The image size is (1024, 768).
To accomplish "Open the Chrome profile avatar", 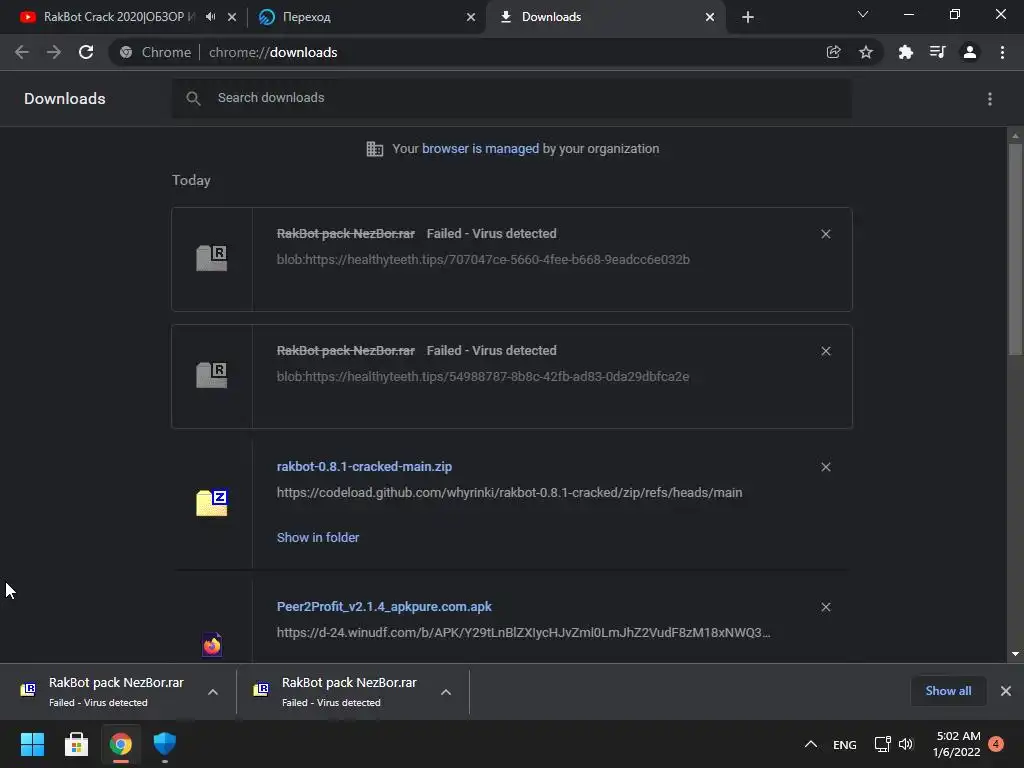I will point(970,52).
